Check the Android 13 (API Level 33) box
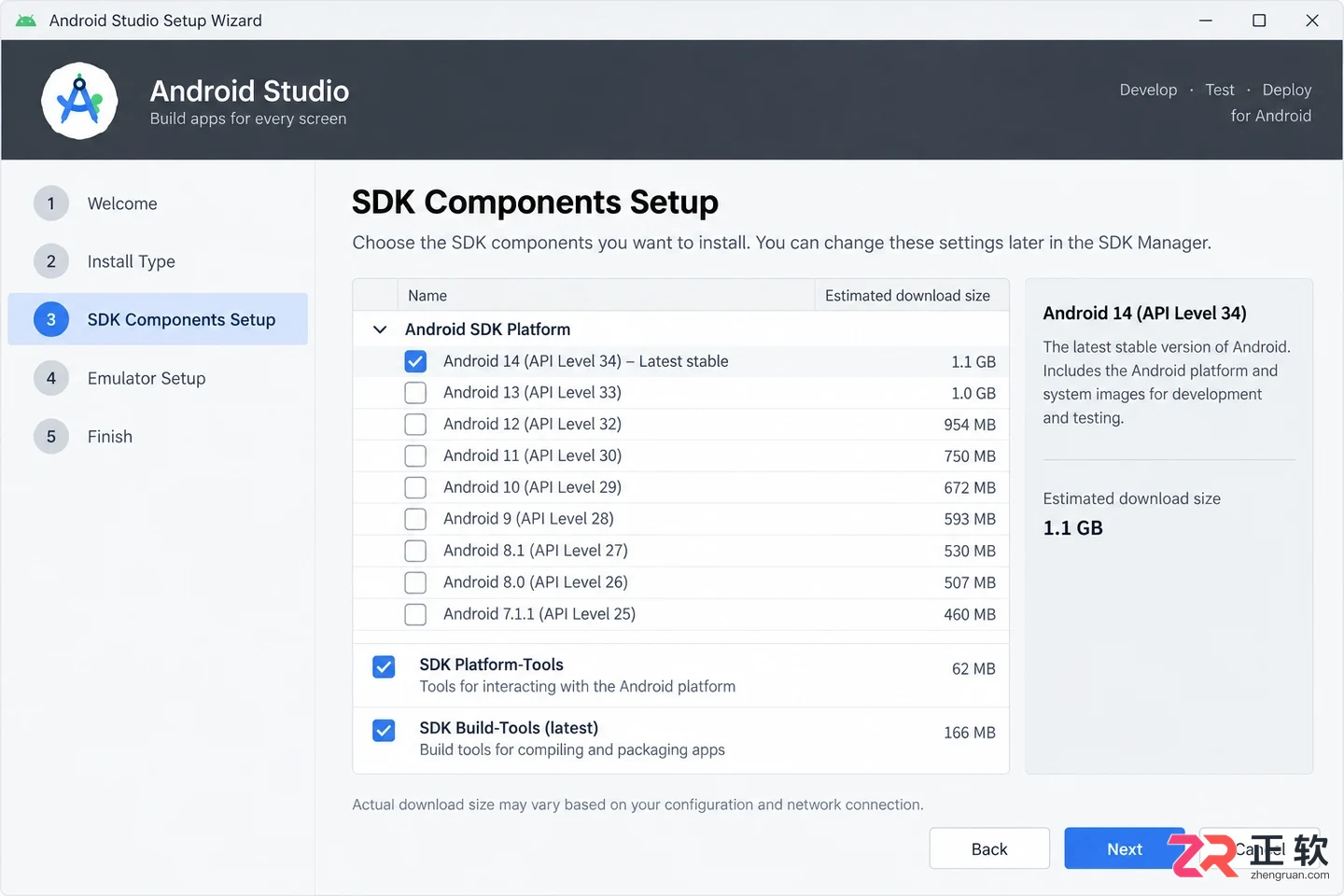The width and height of the screenshot is (1344, 896). click(415, 393)
